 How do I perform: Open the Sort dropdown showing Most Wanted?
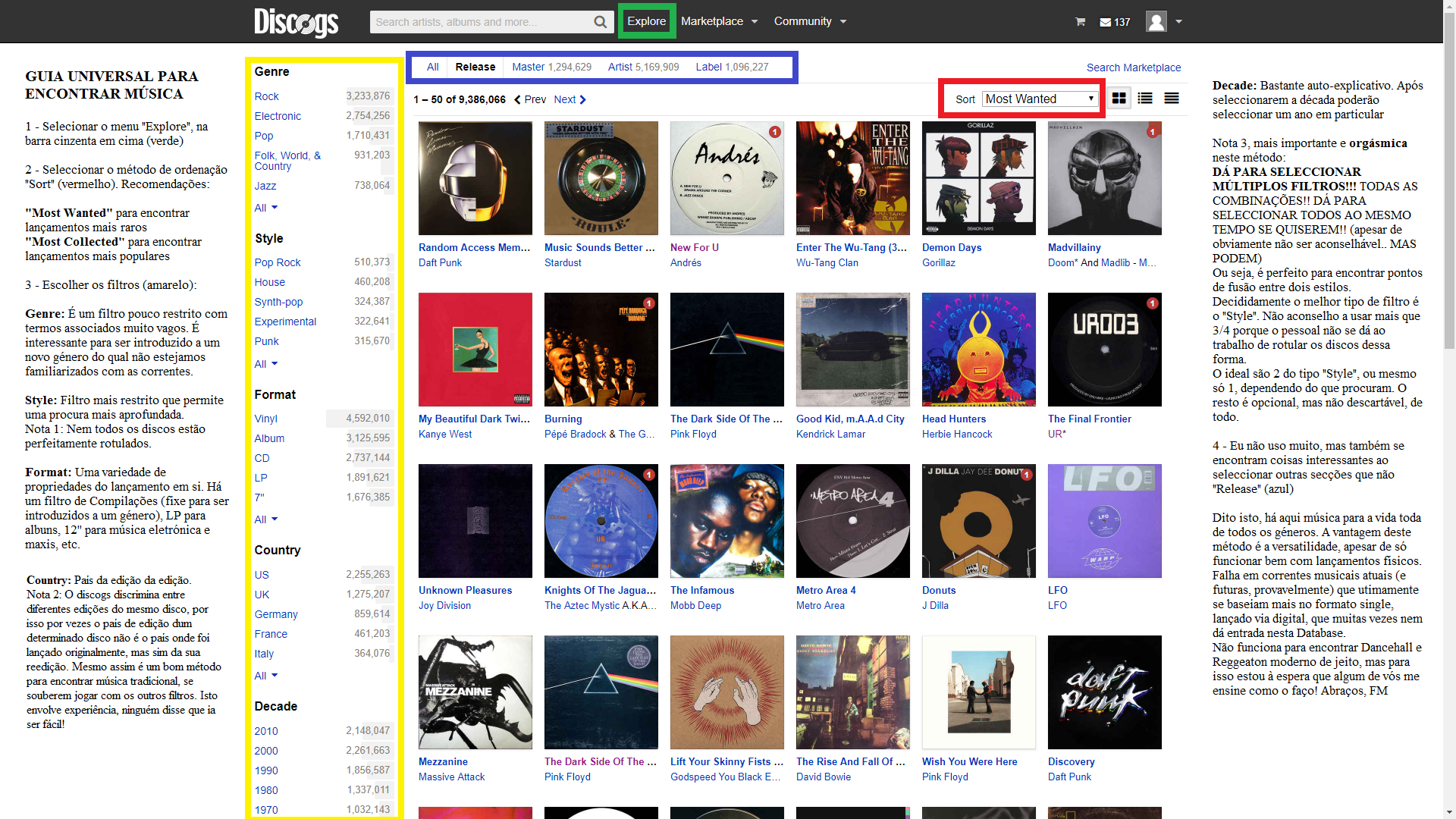tap(1040, 99)
